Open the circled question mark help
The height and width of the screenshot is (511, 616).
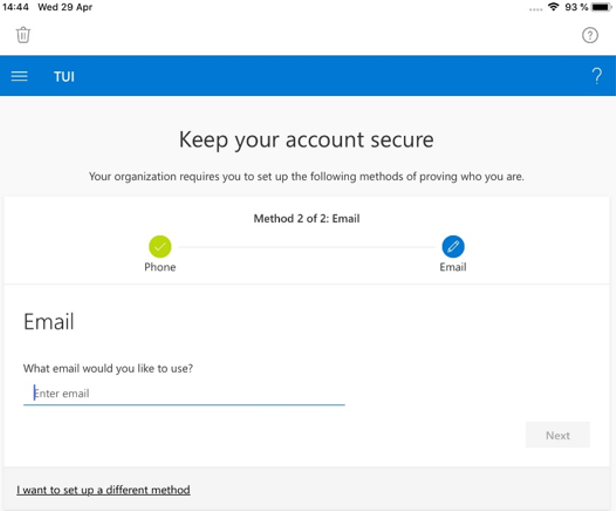click(590, 35)
